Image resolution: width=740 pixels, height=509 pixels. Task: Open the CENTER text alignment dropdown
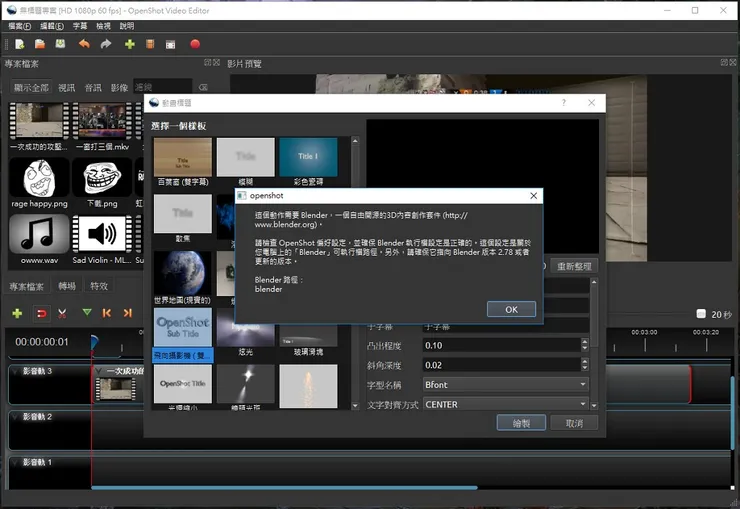[x=505, y=404]
